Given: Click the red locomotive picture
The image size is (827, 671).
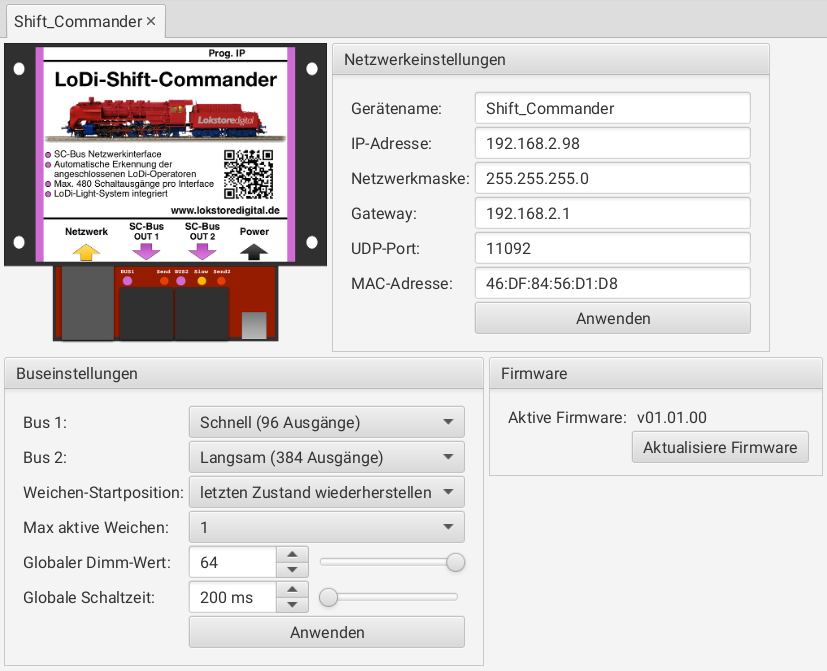Looking at the screenshot, I should point(166,119).
